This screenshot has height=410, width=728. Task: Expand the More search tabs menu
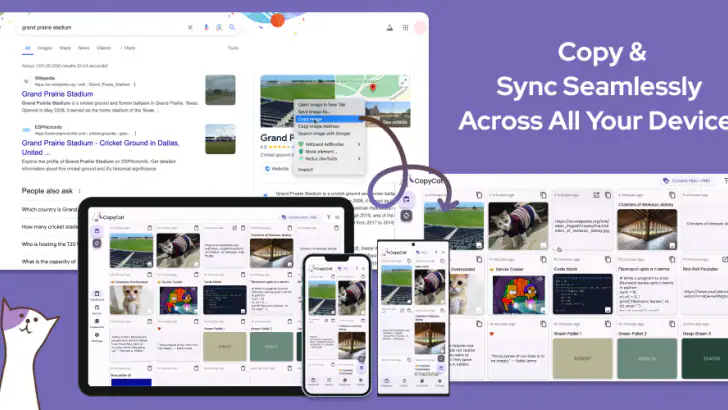(x=128, y=48)
